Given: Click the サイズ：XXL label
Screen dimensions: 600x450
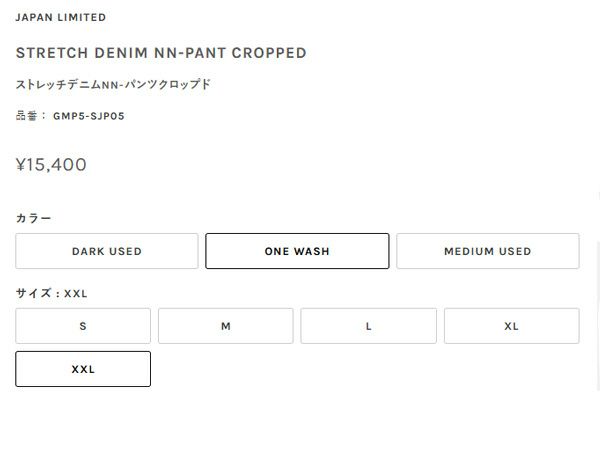Looking at the screenshot, I should point(52,294).
